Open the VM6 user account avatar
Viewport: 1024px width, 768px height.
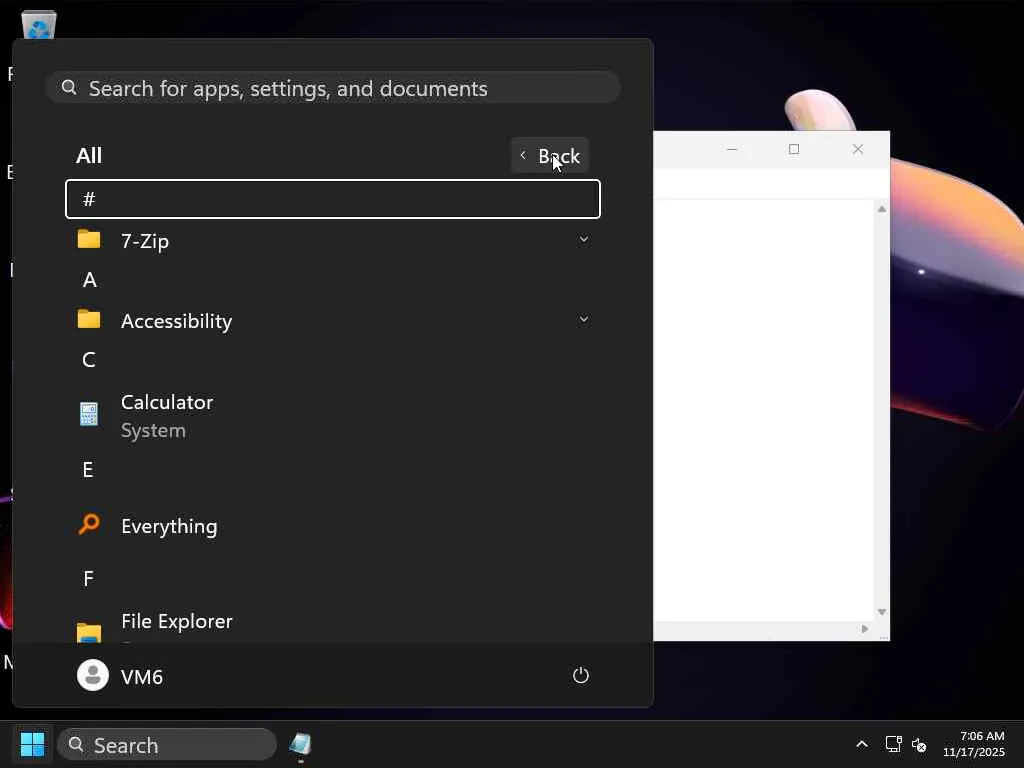(x=93, y=675)
